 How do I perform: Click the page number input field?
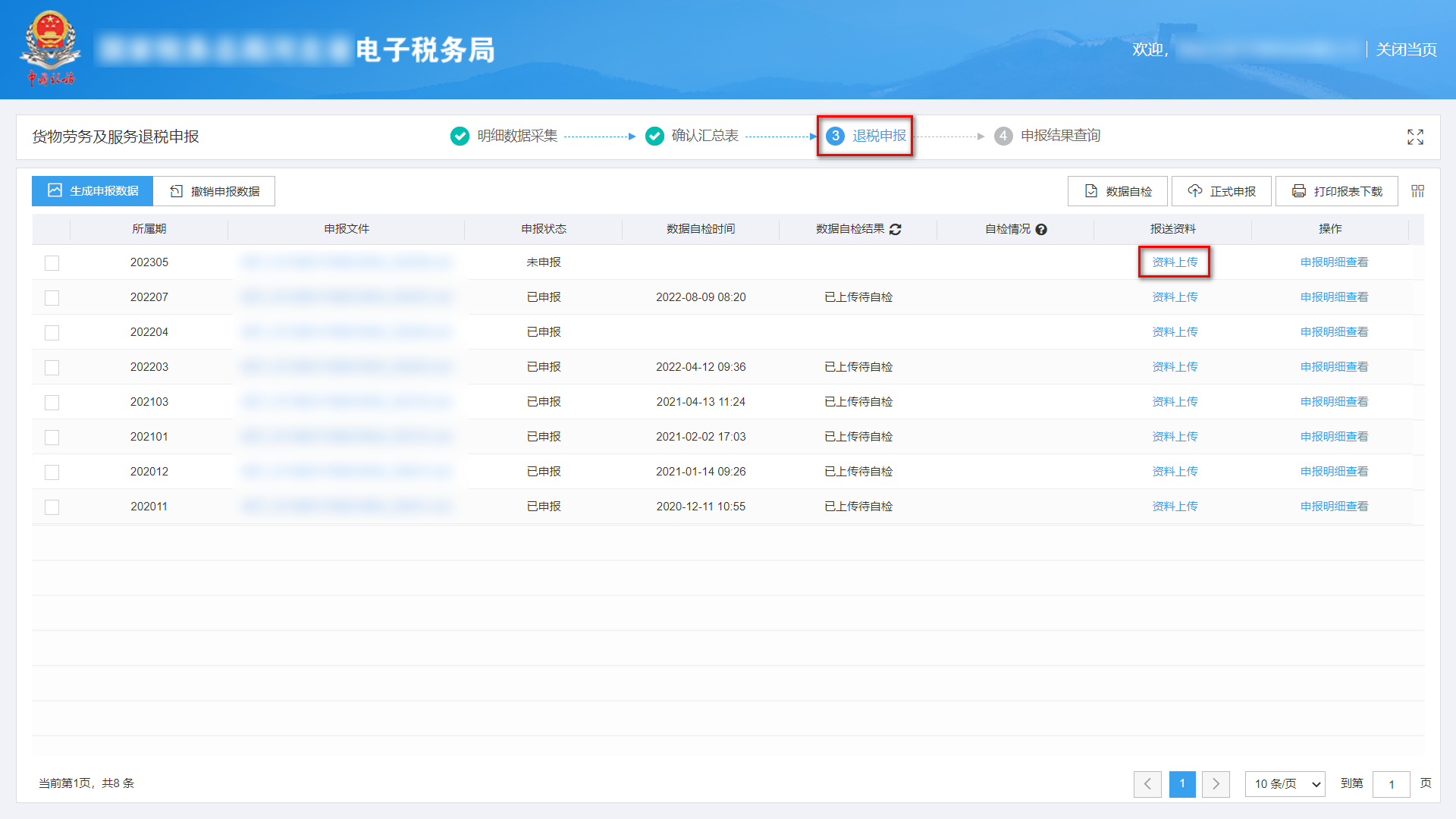pos(1392,784)
